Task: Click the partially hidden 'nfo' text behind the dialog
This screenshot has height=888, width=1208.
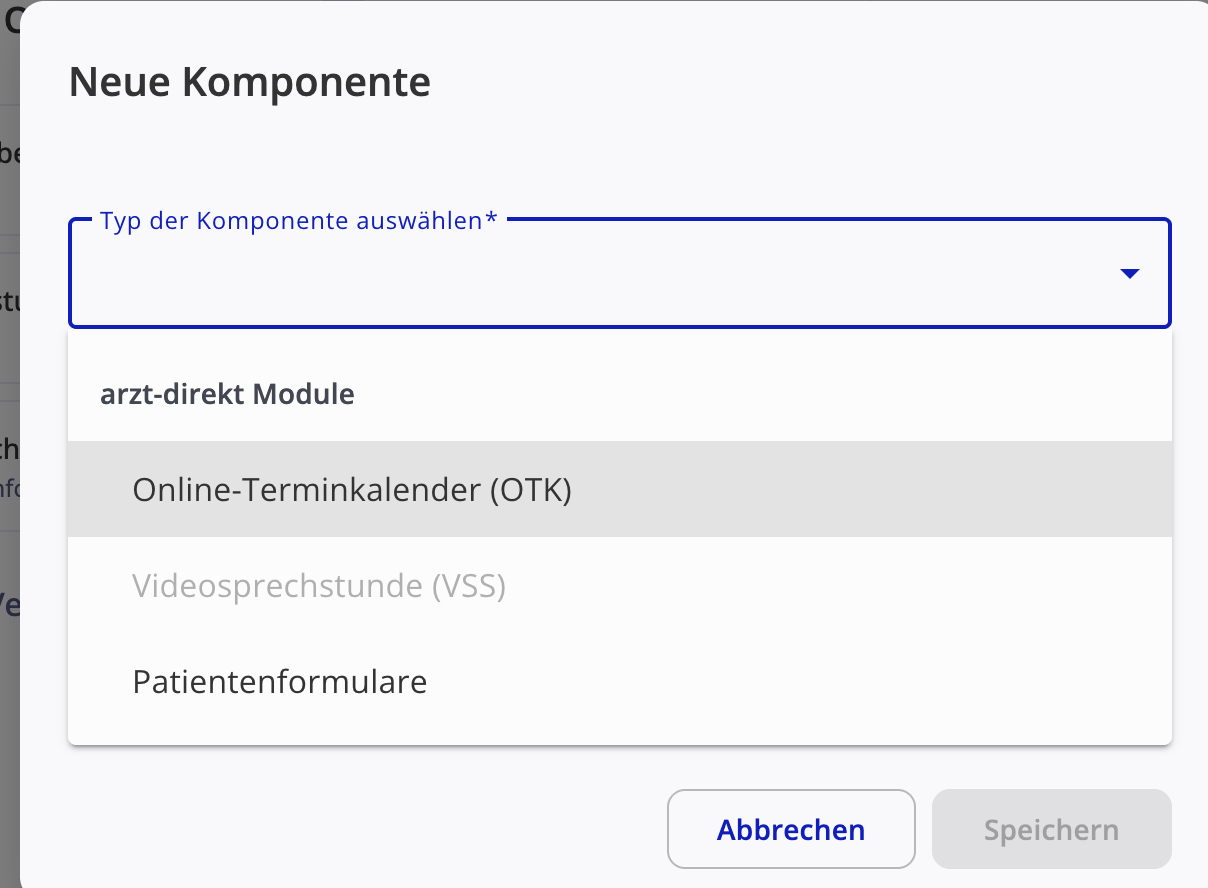Action: 9,489
